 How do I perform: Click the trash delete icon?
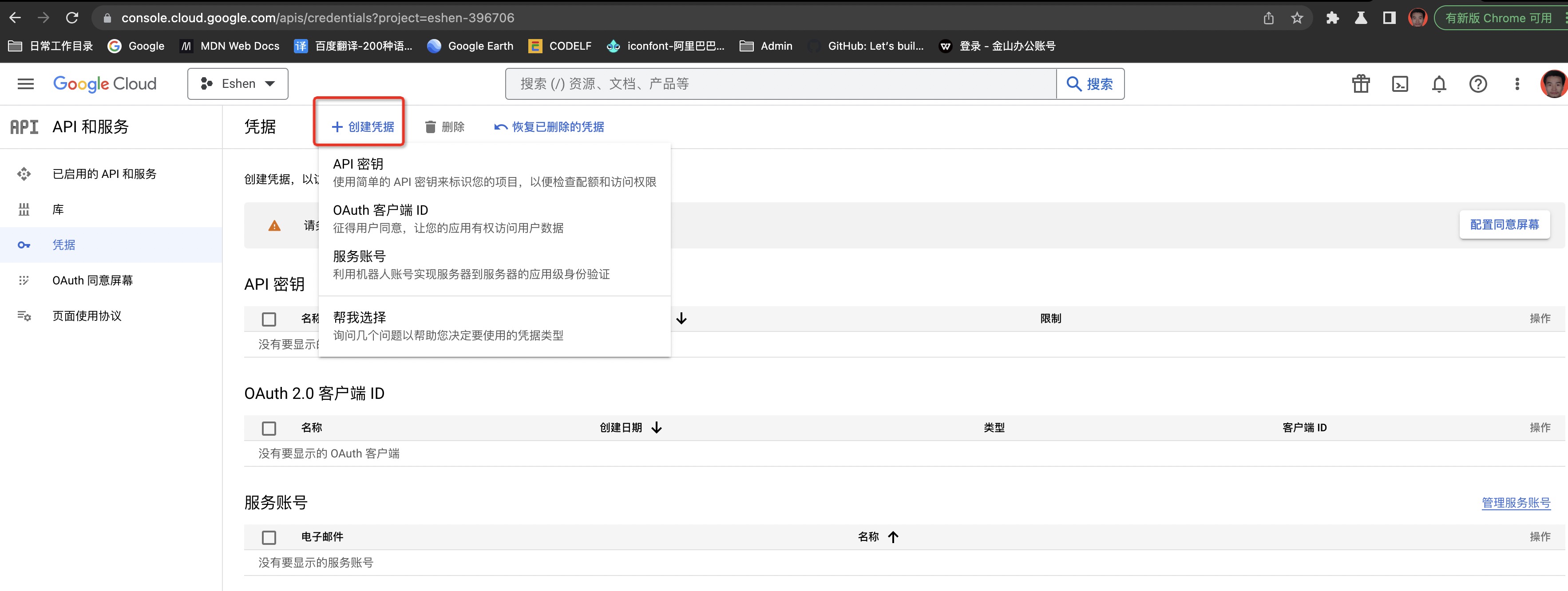coord(431,126)
